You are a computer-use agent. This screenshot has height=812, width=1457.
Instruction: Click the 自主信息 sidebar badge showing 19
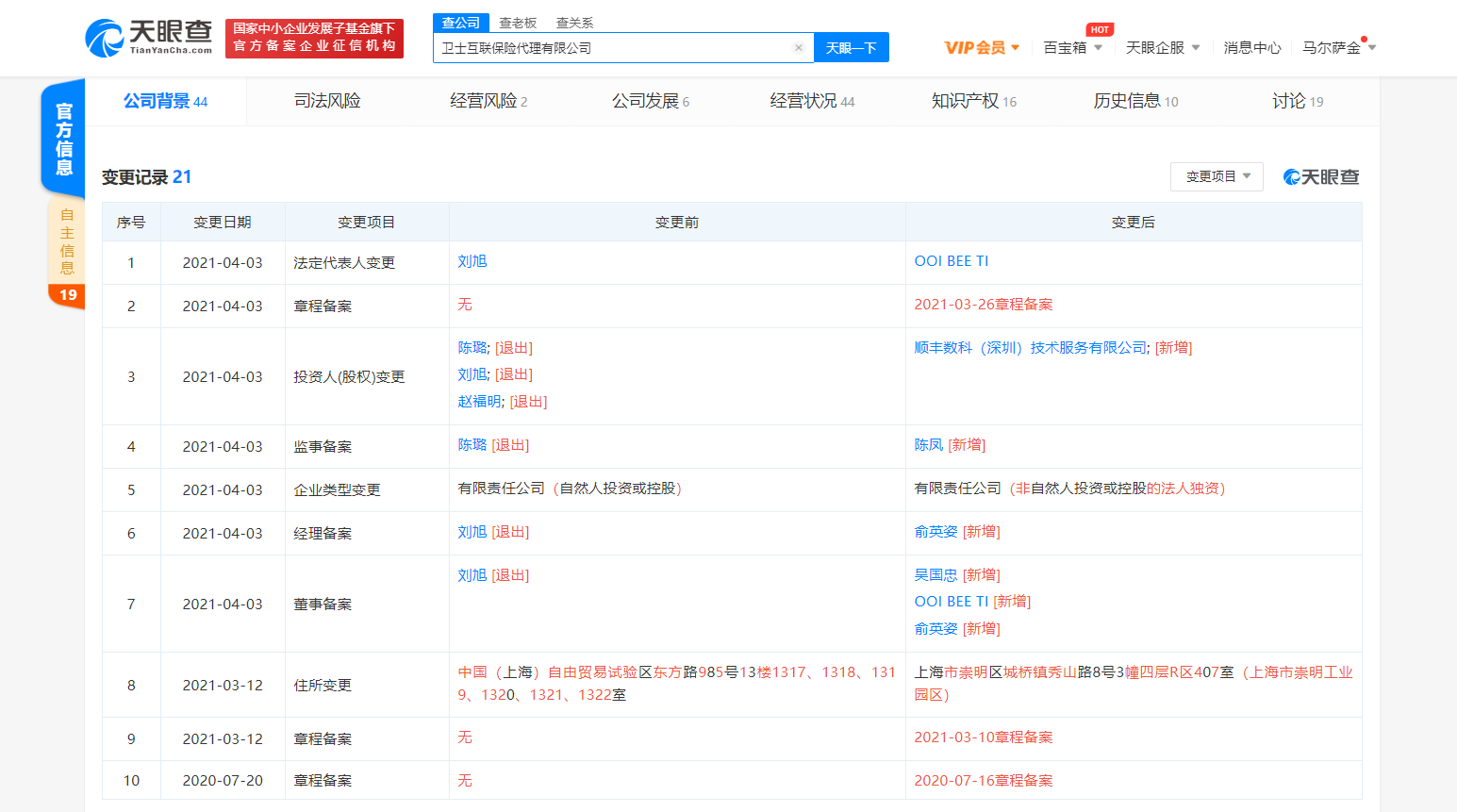[x=66, y=295]
